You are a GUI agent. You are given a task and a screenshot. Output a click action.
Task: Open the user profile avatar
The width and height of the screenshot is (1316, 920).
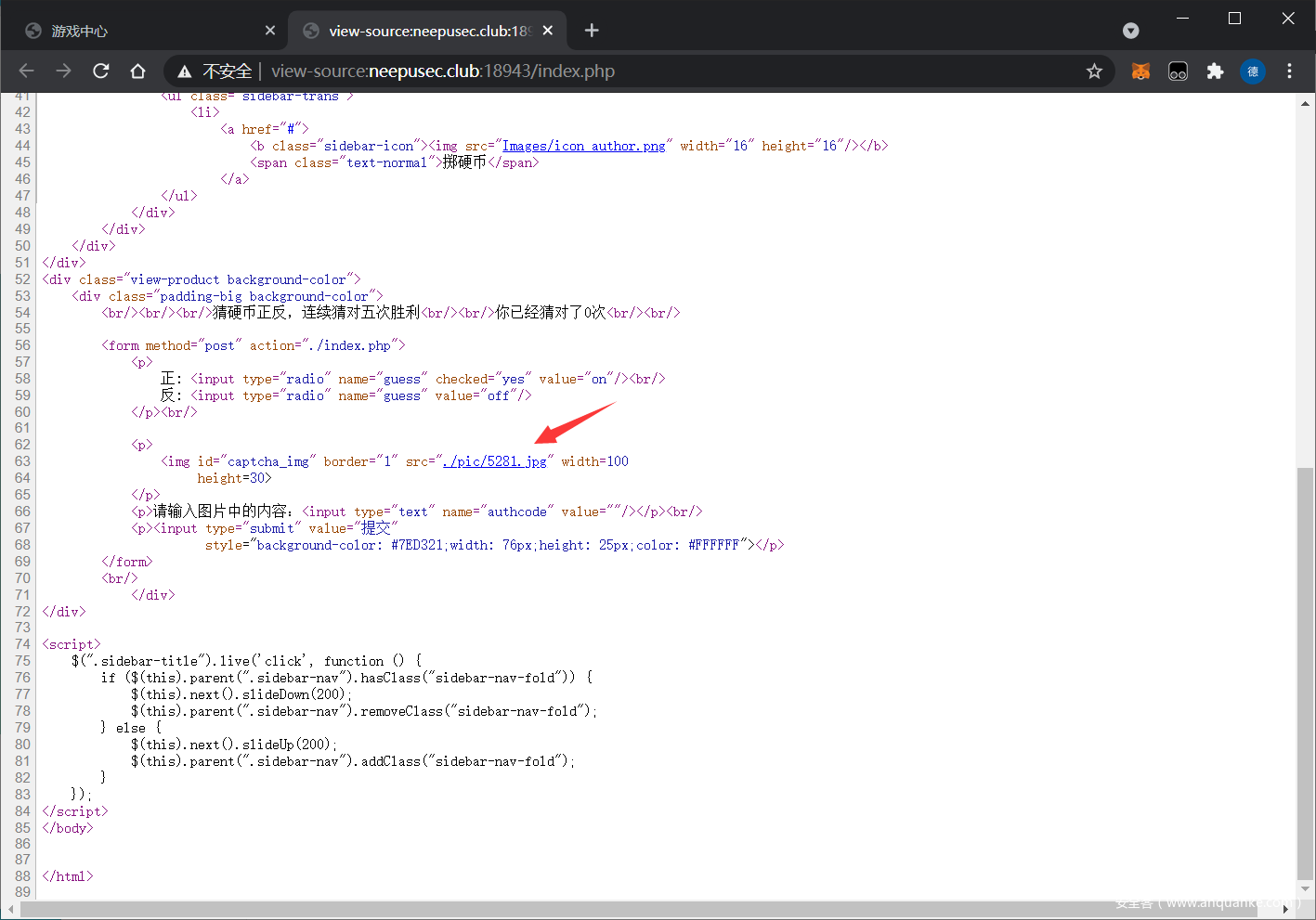[1252, 71]
